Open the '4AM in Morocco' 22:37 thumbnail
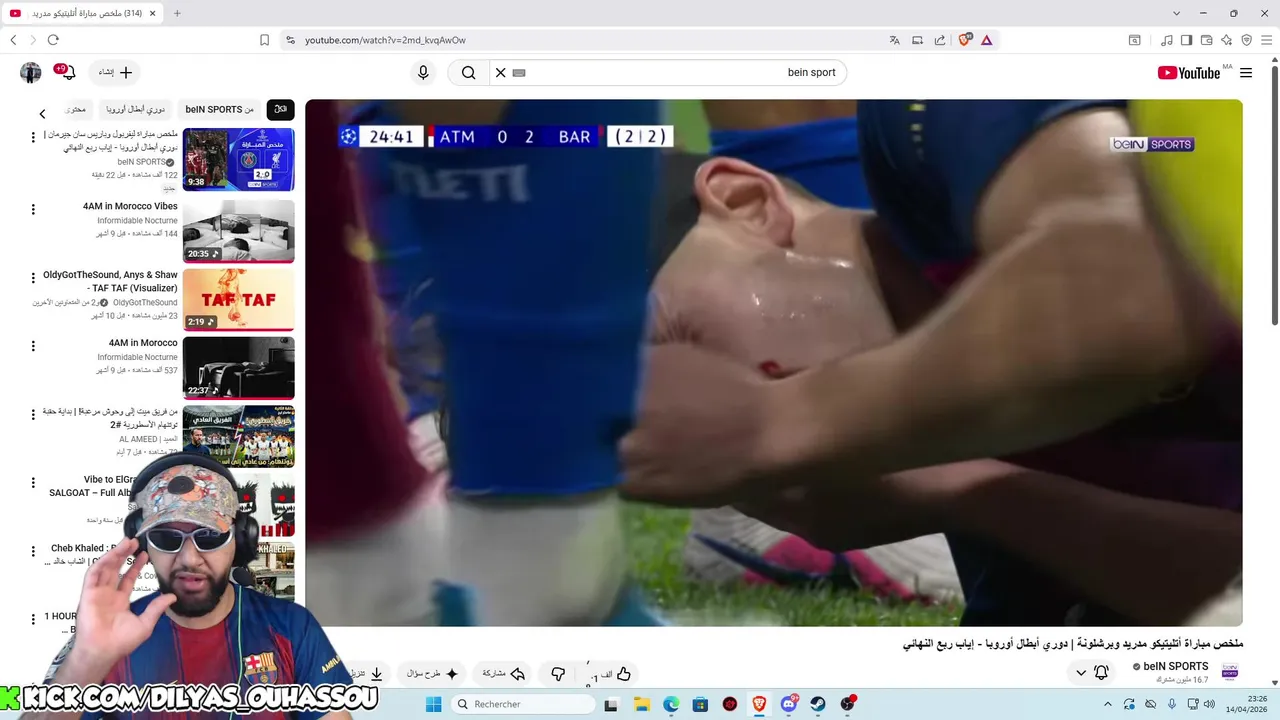1280x720 pixels. point(238,368)
